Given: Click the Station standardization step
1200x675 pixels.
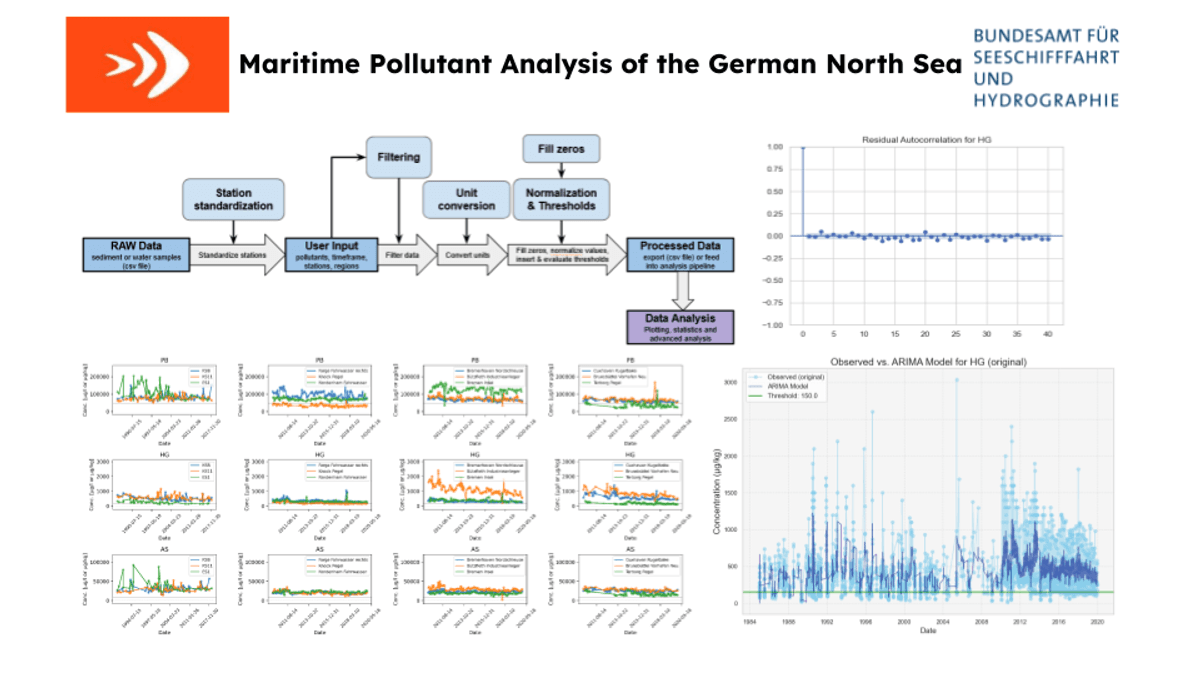Looking at the screenshot, I should click(234, 199).
